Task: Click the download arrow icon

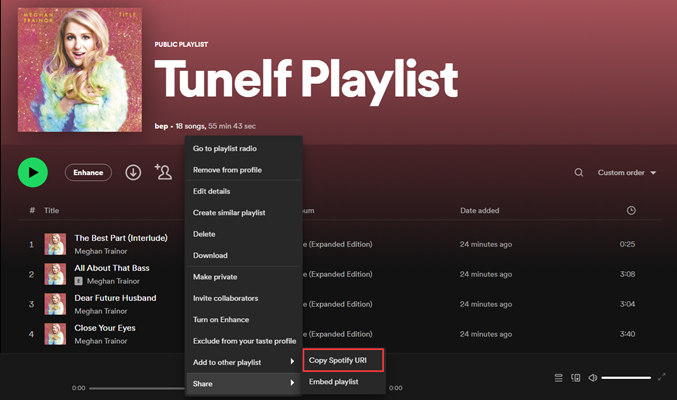Action: [133, 172]
